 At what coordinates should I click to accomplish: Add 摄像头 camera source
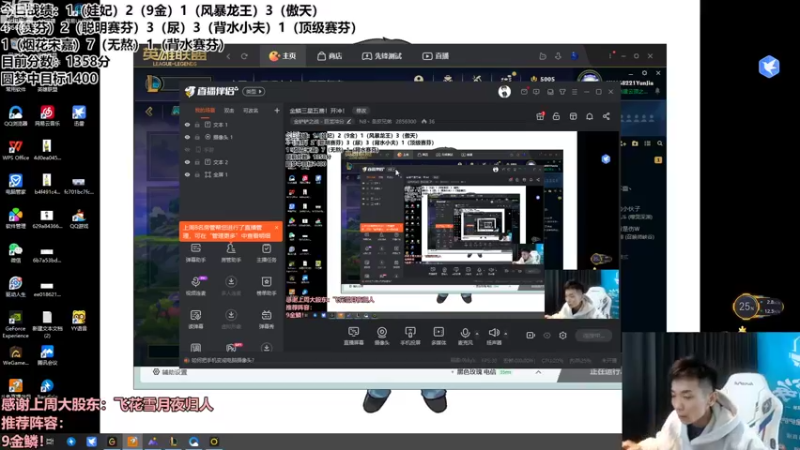pyautogui.click(x=382, y=336)
